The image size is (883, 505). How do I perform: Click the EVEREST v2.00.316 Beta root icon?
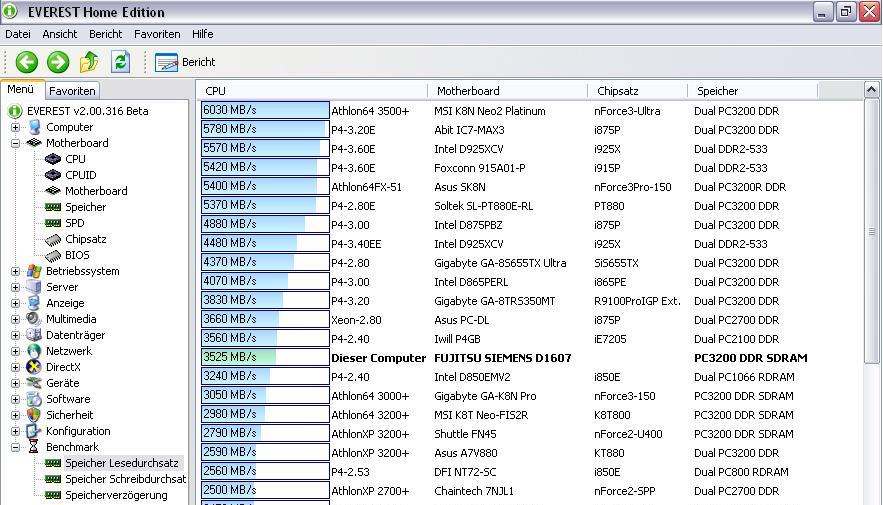point(15,111)
